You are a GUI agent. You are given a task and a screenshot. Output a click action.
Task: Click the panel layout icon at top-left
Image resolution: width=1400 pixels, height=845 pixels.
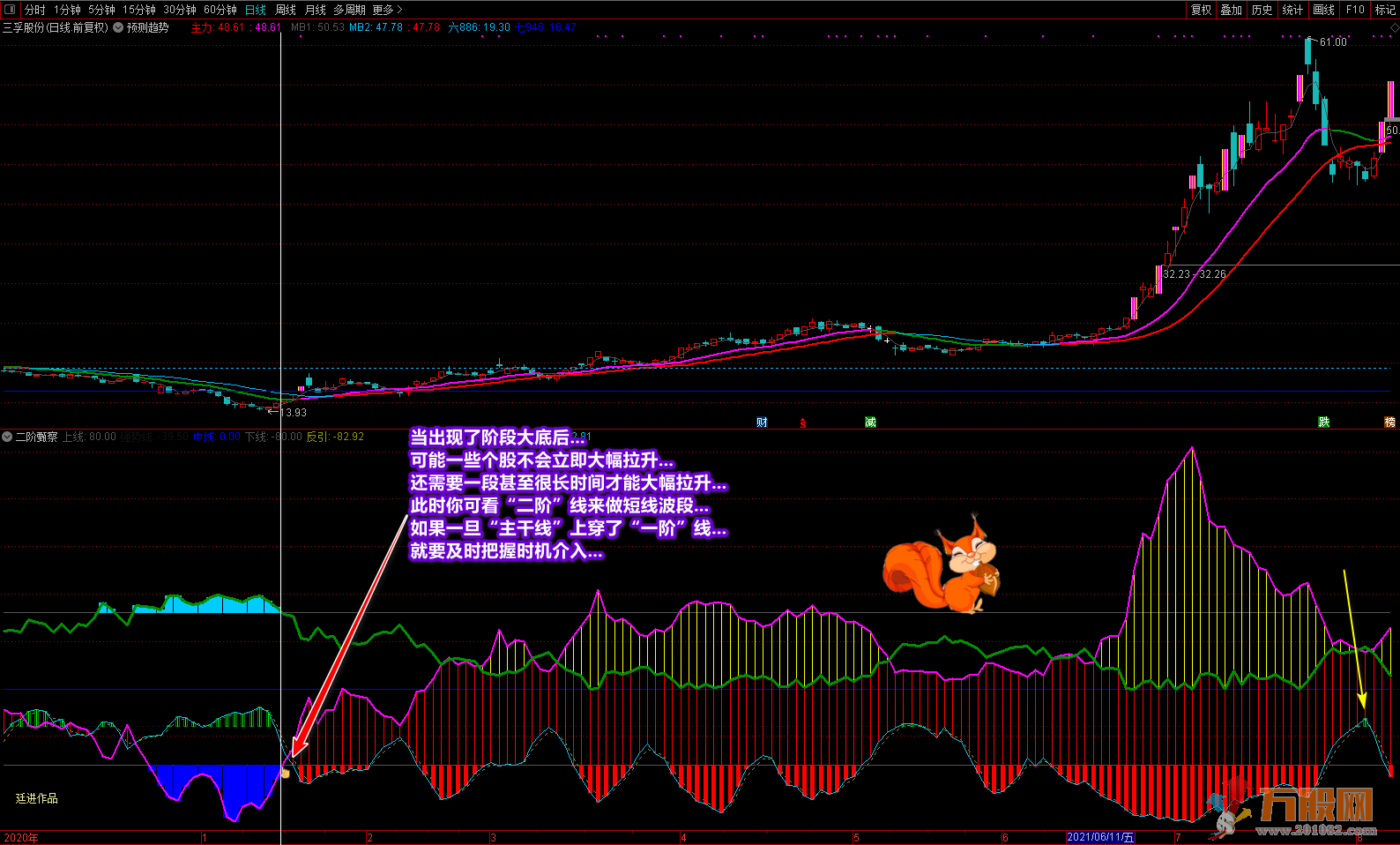click(10, 10)
